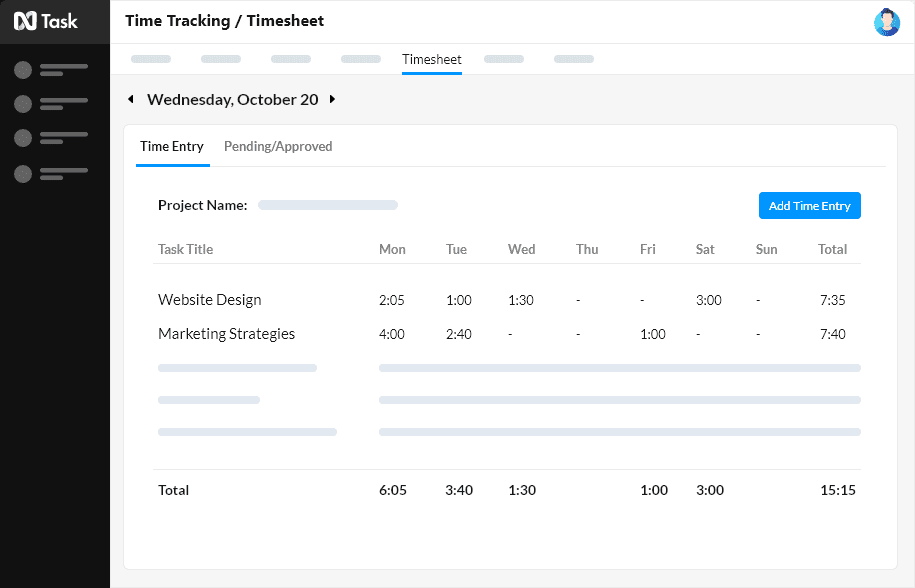Switch to the Timesheet tab

(431, 59)
